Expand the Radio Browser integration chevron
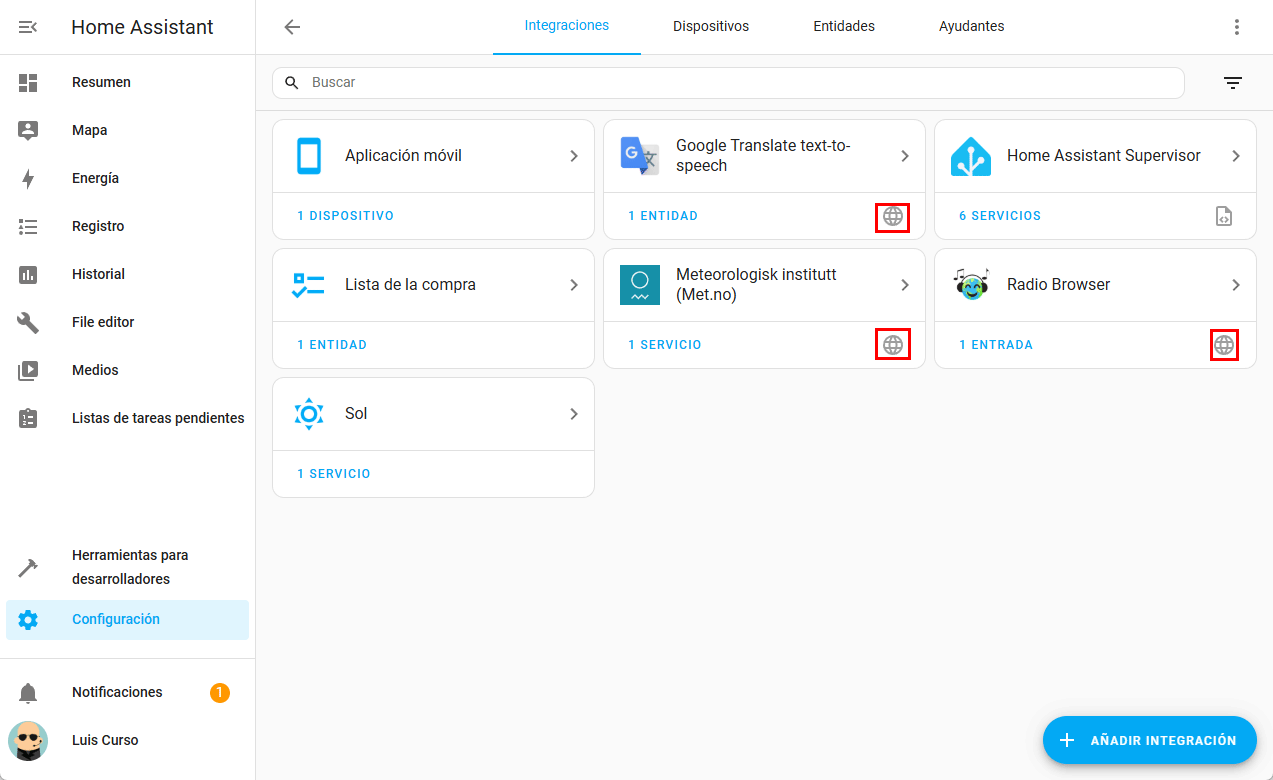 1236,285
